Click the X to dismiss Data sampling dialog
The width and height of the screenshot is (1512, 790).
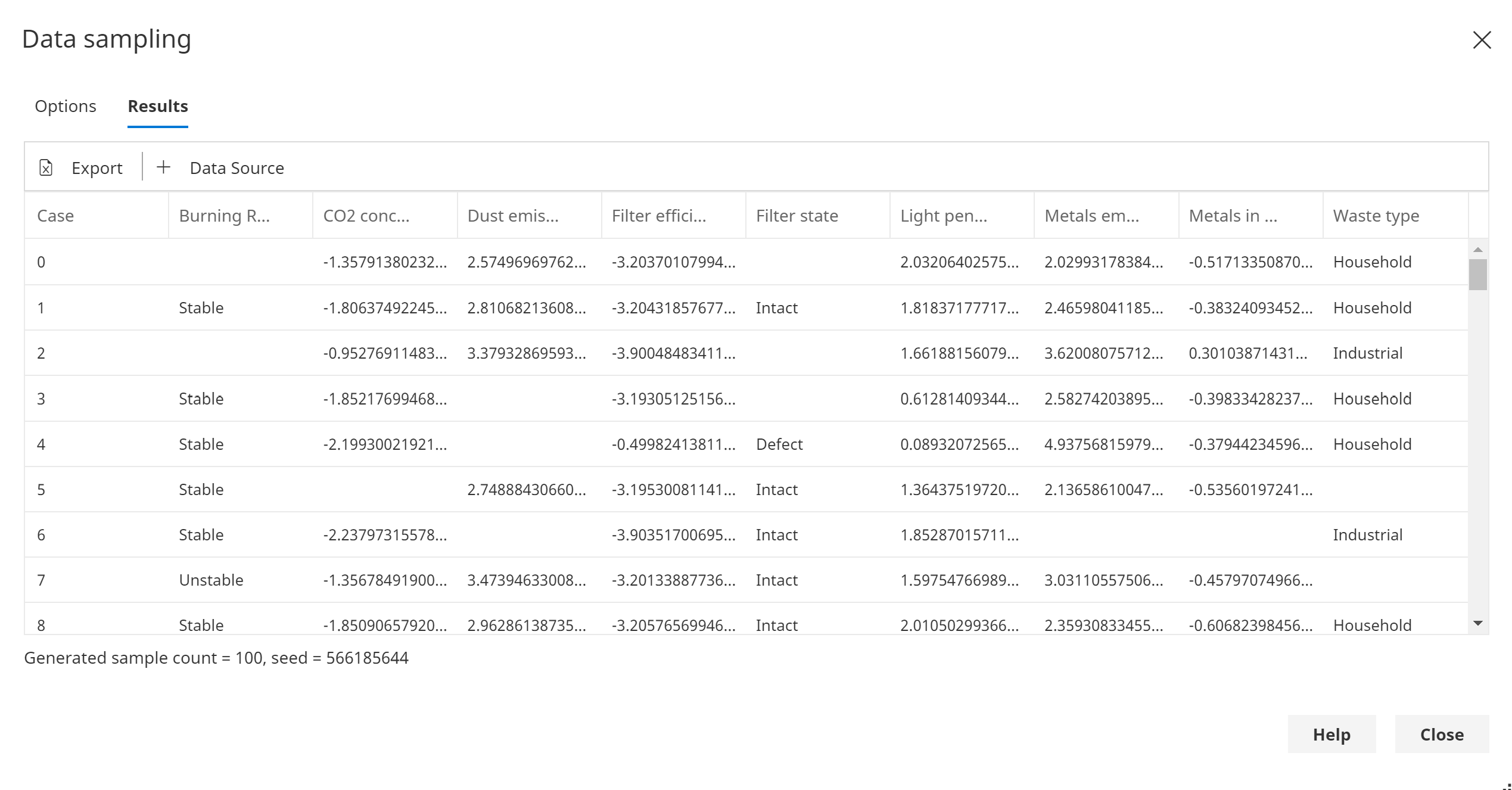pyautogui.click(x=1482, y=40)
